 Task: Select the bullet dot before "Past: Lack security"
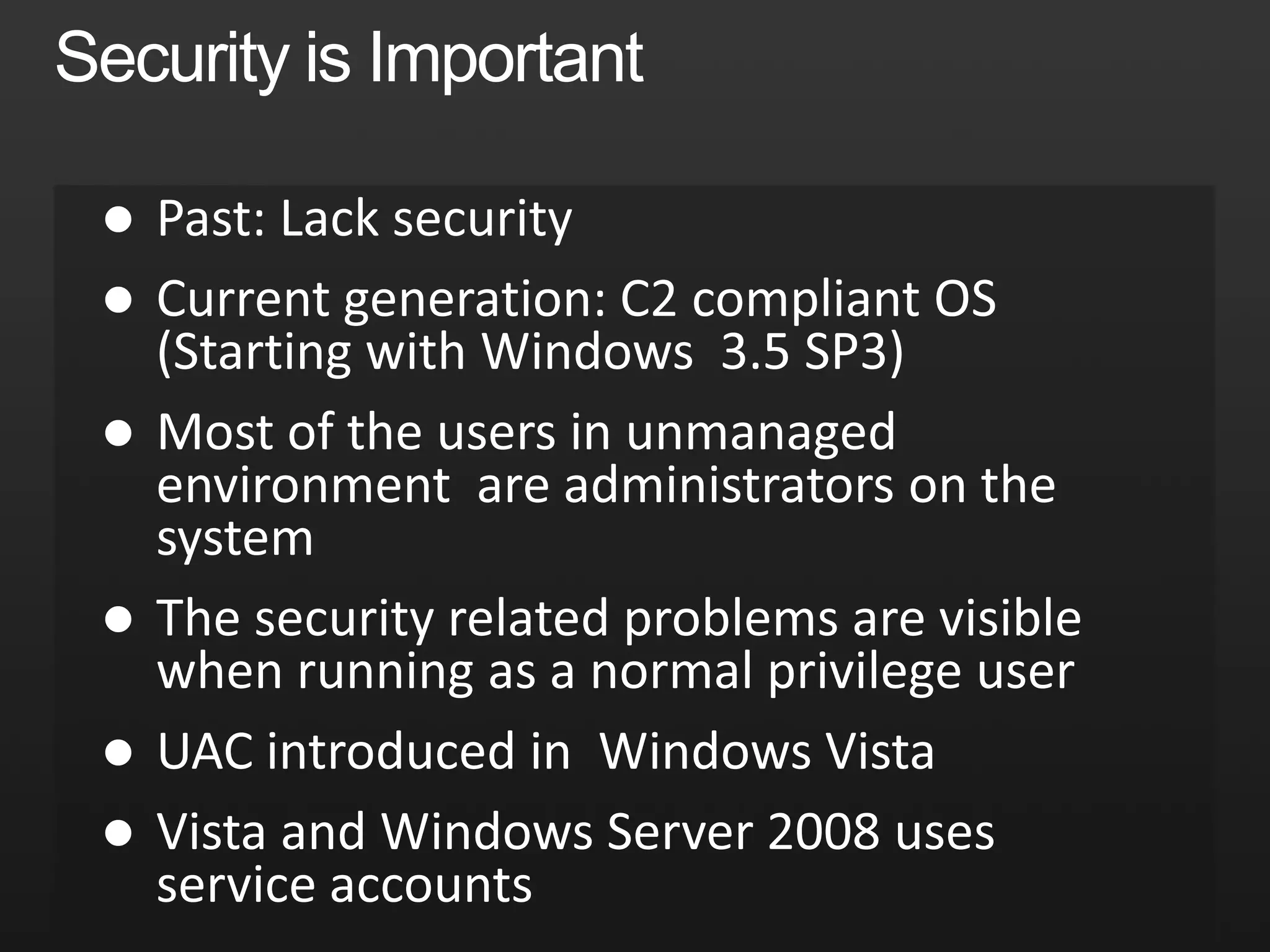pos(118,220)
